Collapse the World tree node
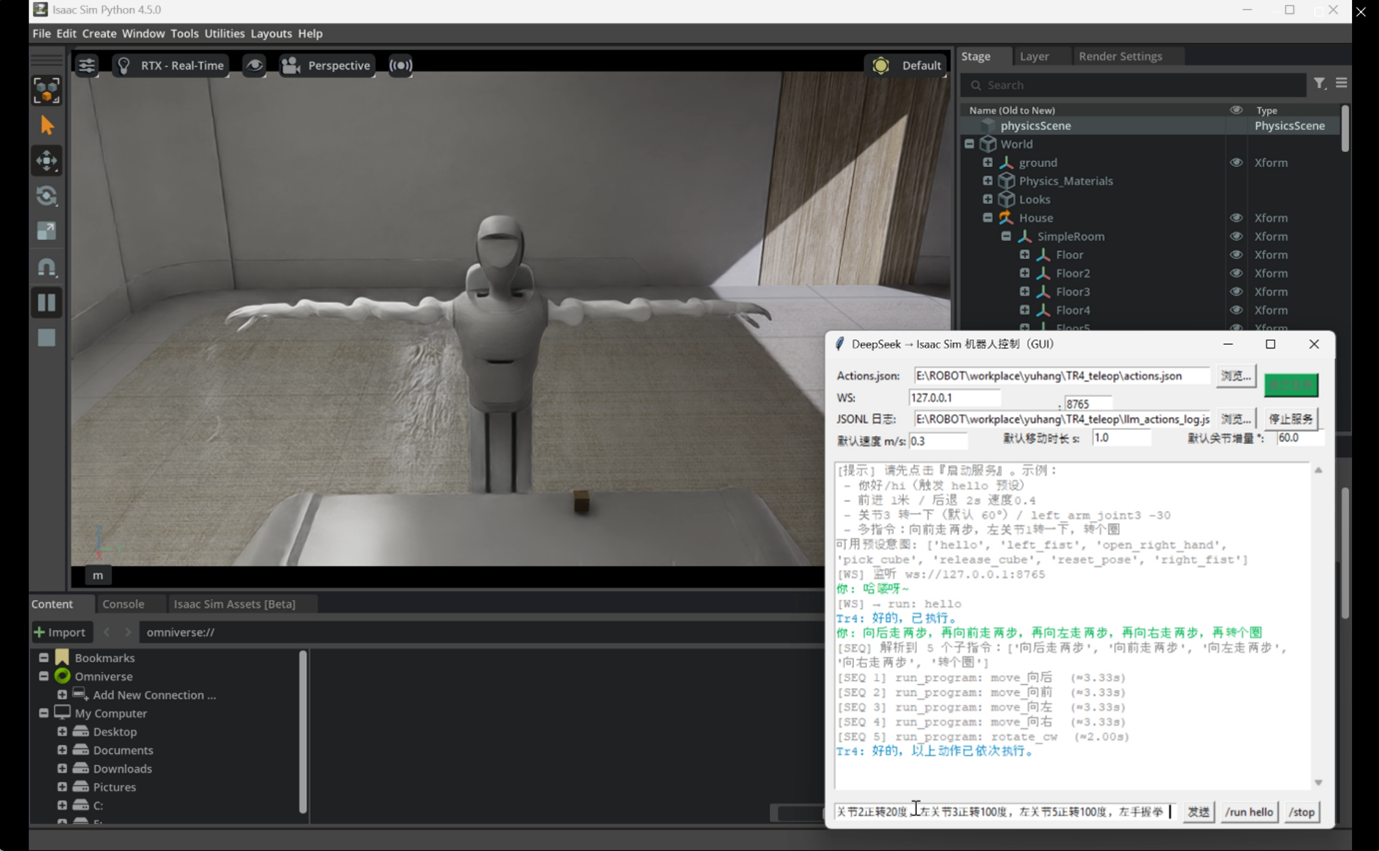Screen dimensions: 1379x851 click(x=969, y=144)
